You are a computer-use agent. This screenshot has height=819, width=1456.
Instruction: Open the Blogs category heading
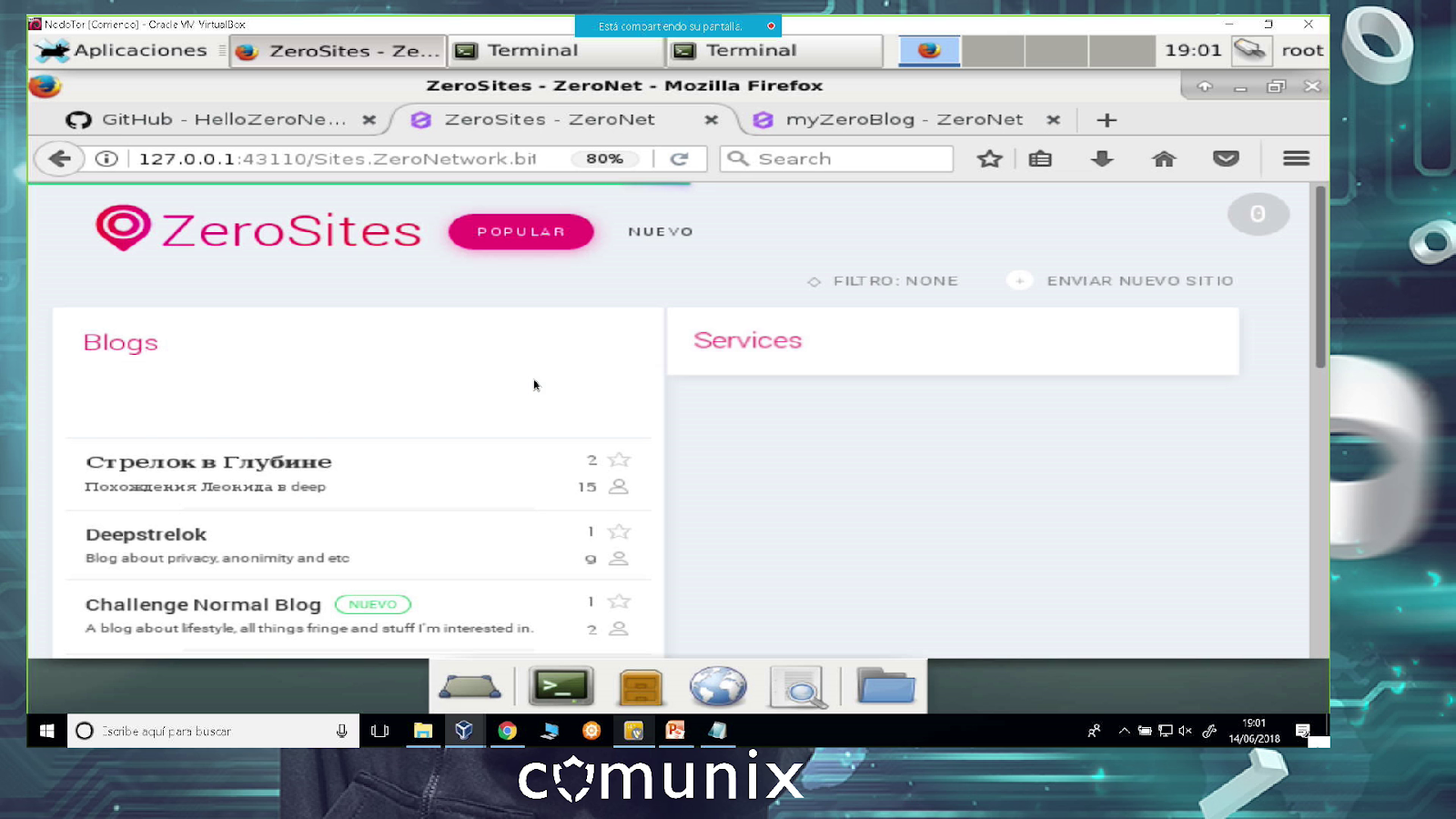pos(120,343)
